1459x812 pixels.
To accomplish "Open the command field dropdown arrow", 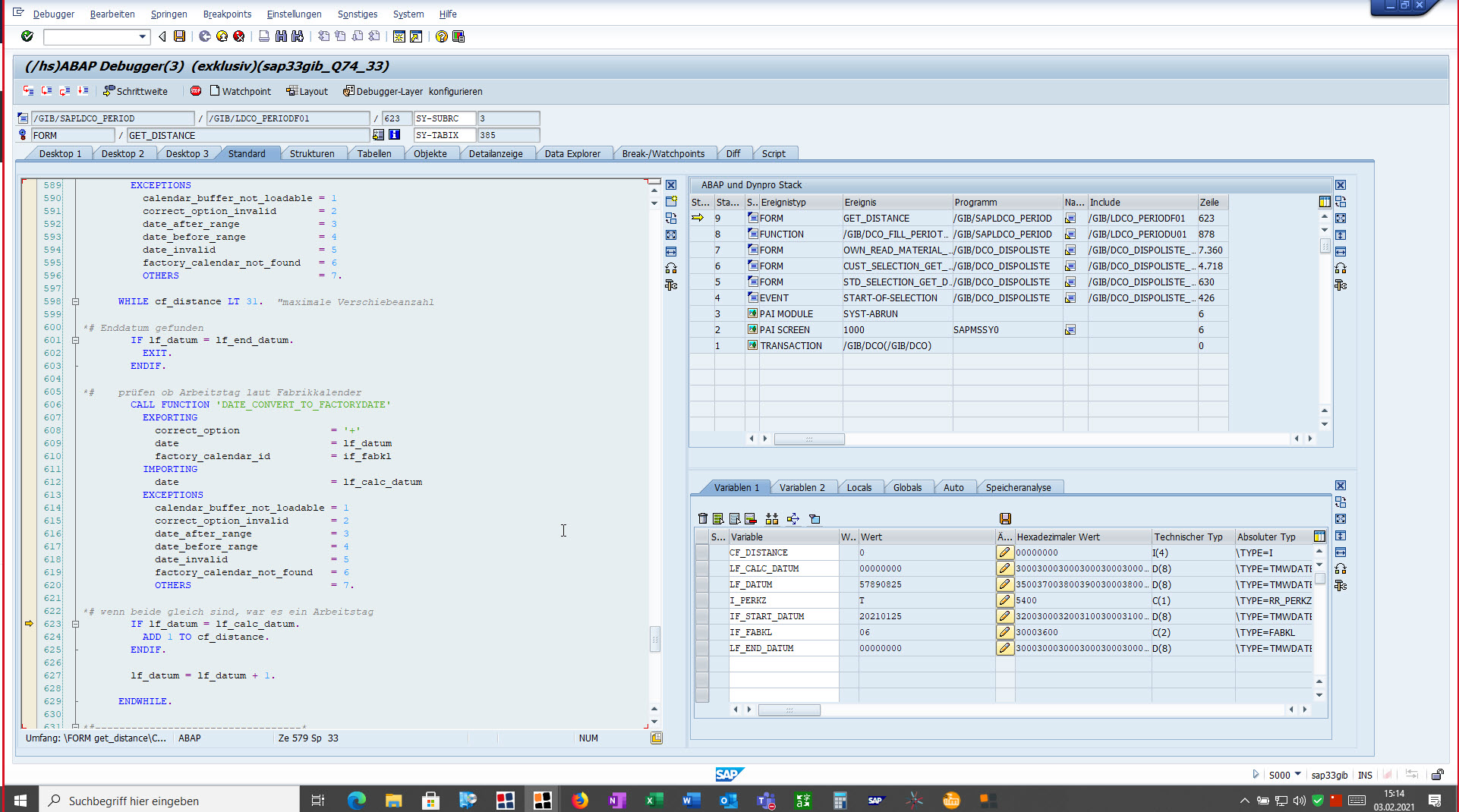I will [142, 36].
